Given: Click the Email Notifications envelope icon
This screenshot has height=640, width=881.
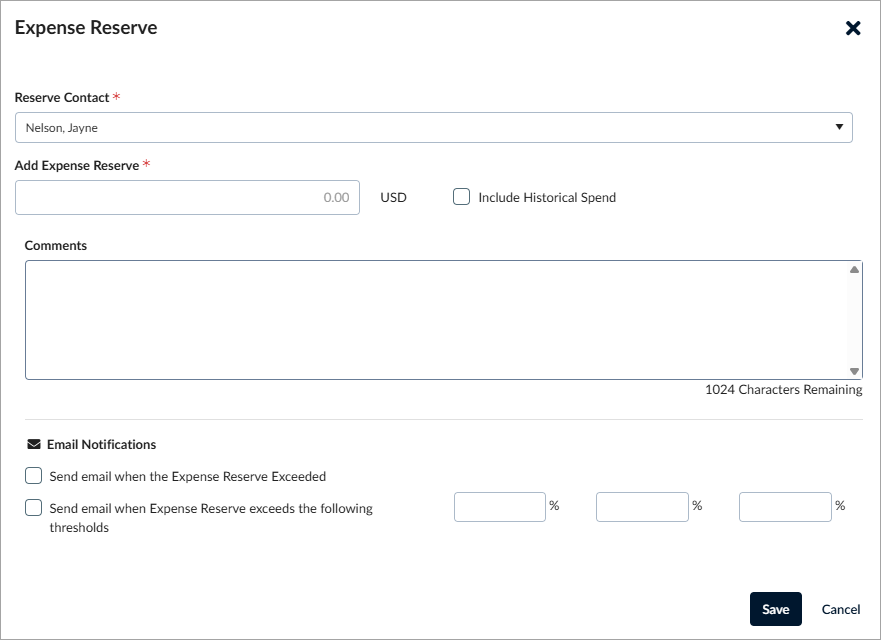Looking at the screenshot, I should [x=33, y=444].
